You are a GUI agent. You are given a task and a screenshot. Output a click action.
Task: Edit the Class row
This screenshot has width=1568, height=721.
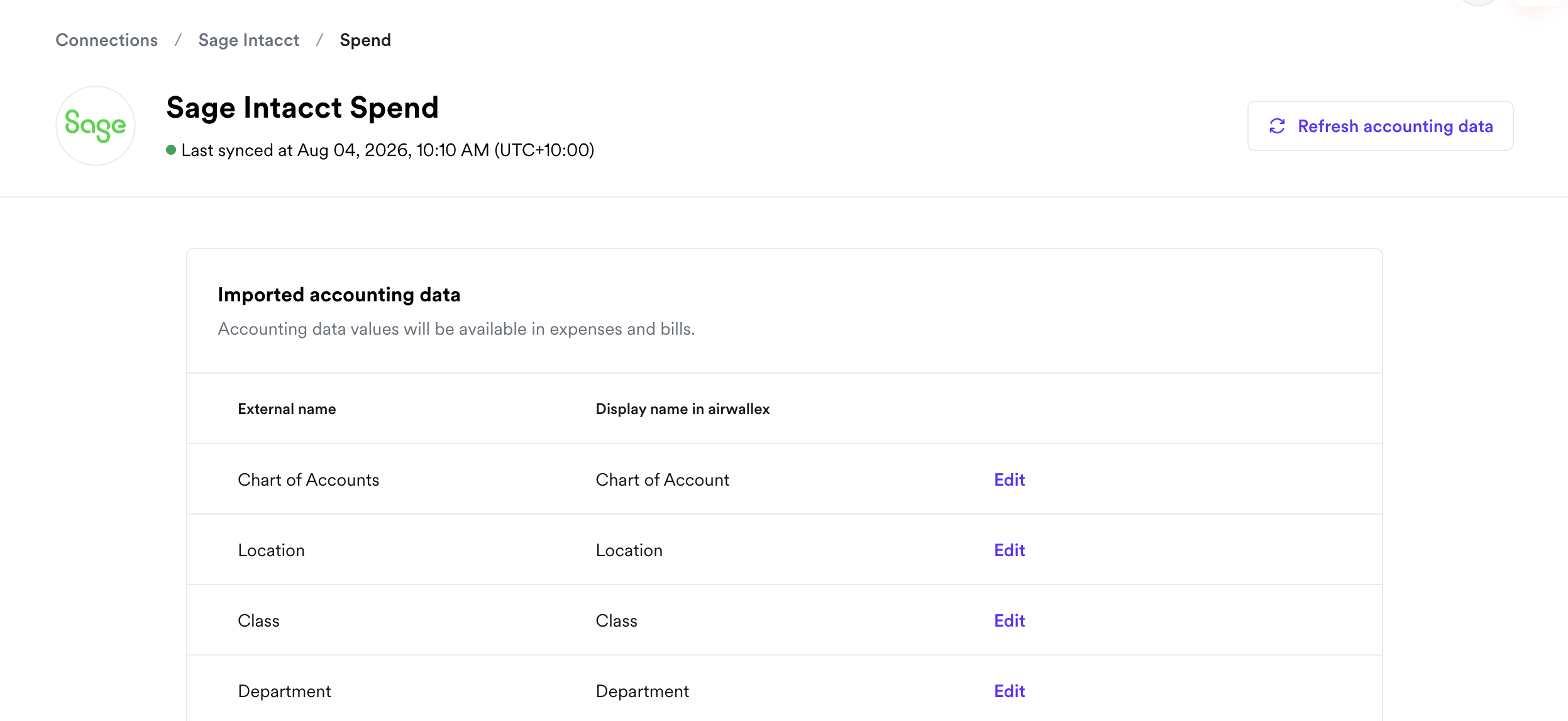1009,620
